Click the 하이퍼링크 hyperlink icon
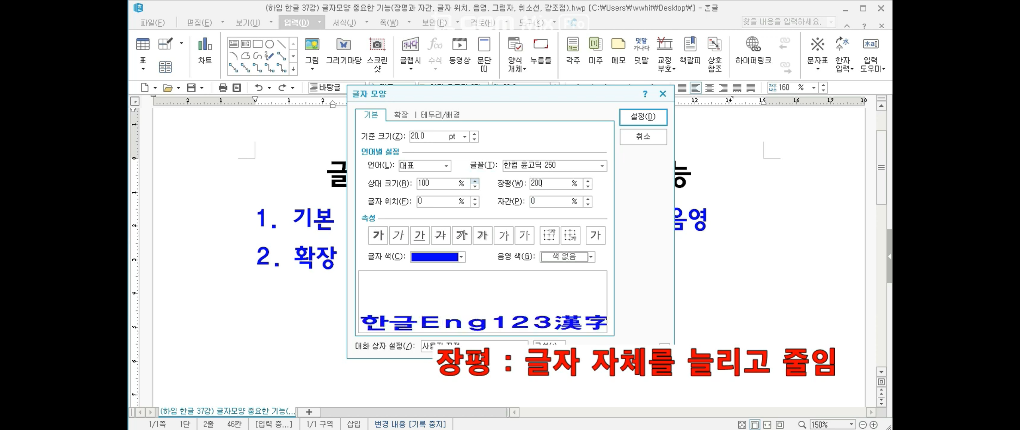 [754, 51]
